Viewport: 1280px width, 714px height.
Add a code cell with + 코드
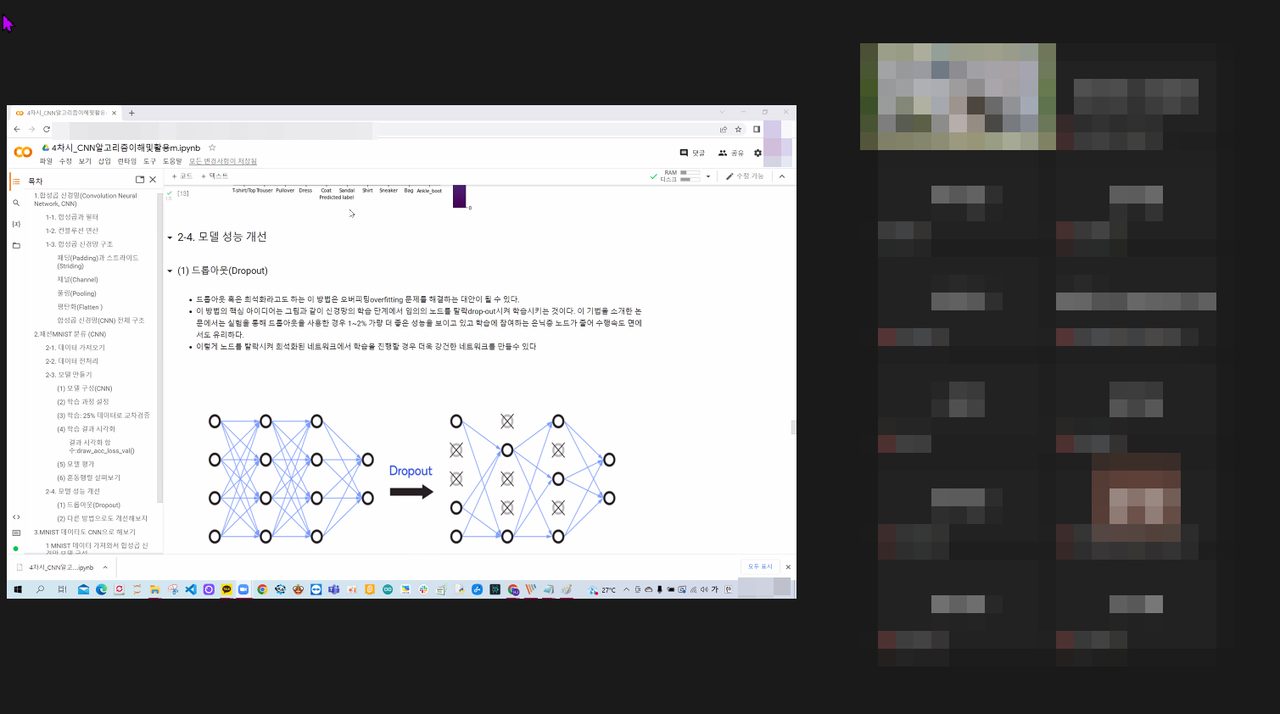182,176
